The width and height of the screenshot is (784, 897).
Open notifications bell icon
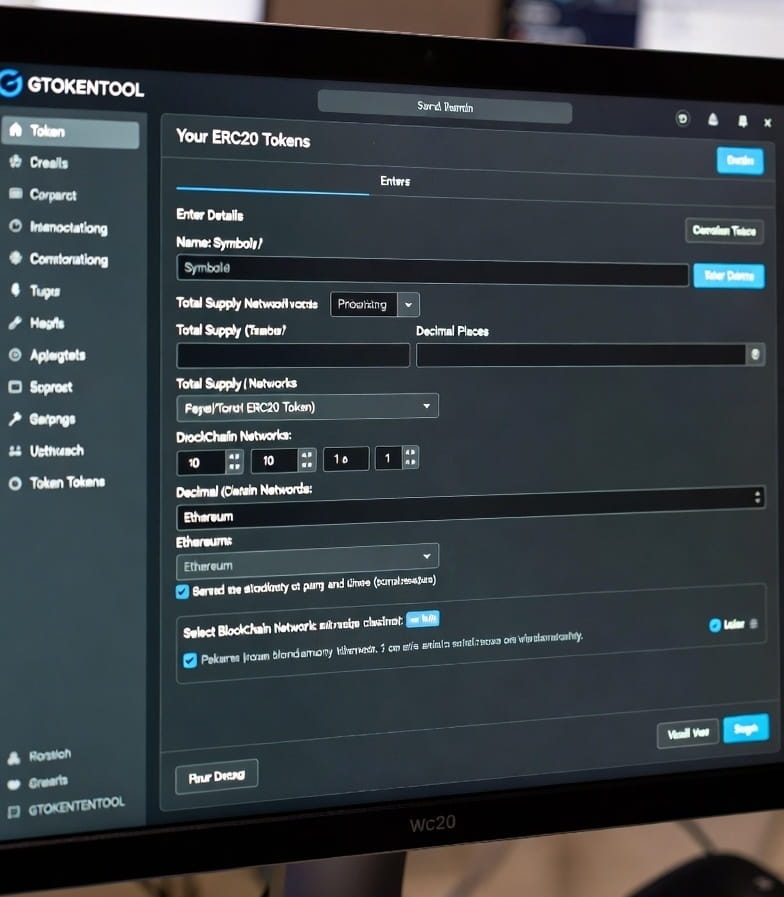(713, 120)
